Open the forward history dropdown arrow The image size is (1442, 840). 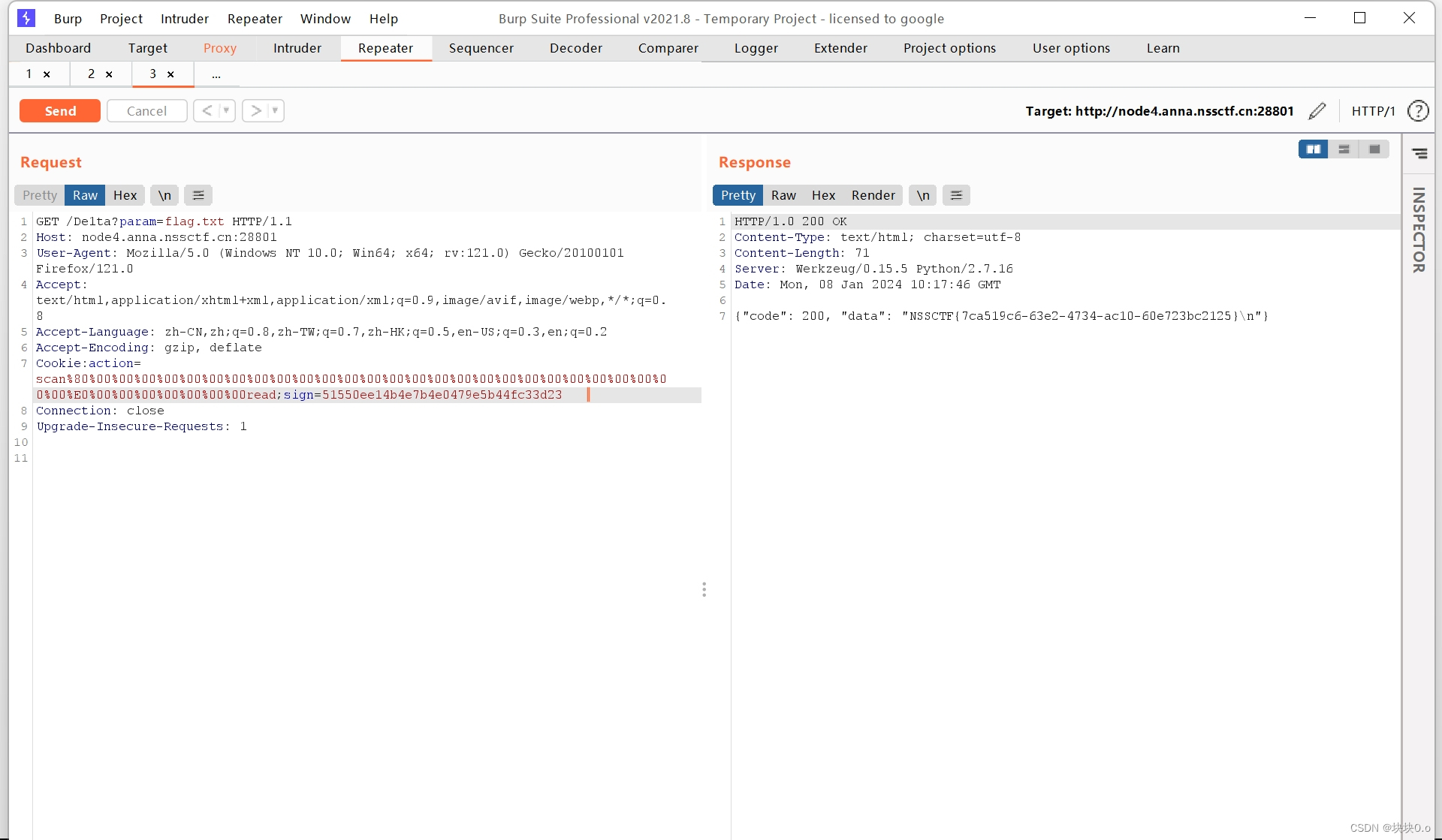pyautogui.click(x=276, y=111)
